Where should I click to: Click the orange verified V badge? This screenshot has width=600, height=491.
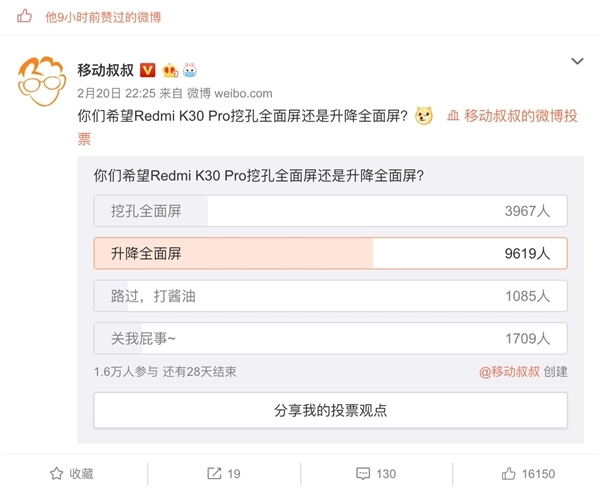[x=147, y=70]
